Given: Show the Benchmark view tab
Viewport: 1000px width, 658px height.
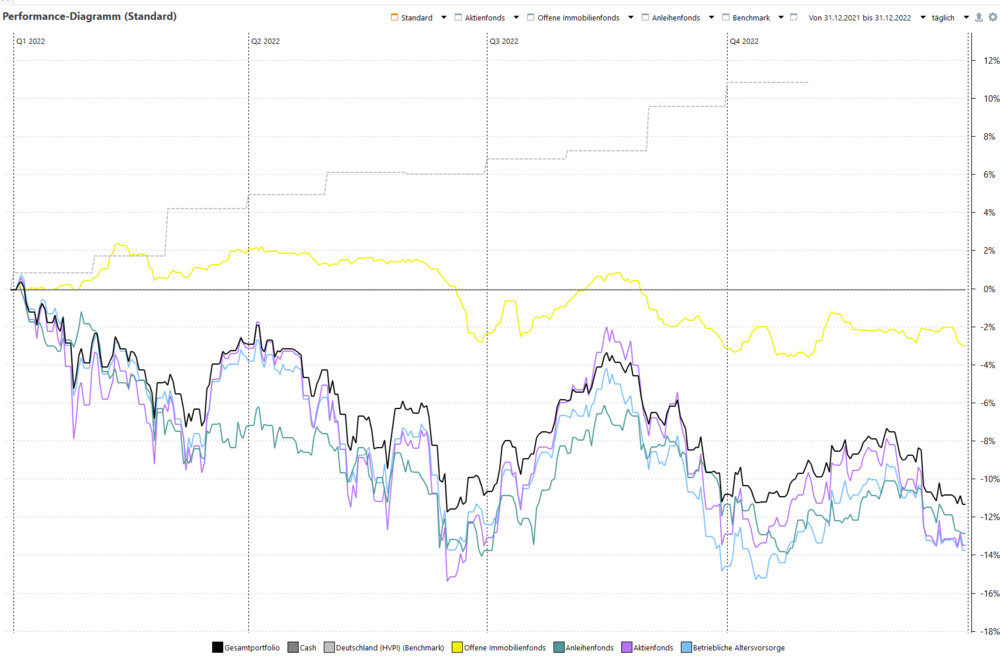Looking at the screenshot, I should (x=746, y=18).
